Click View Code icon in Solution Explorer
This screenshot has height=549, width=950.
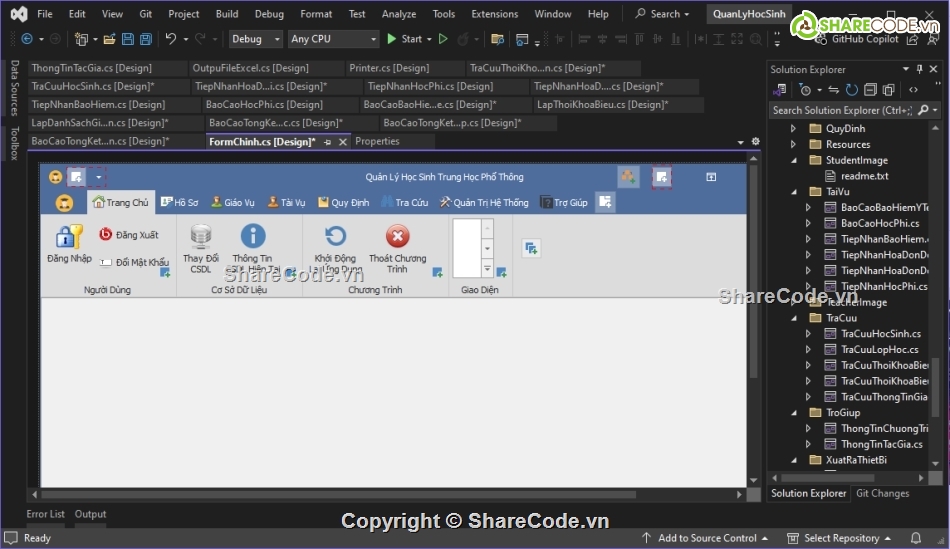[x=913, y=90]
